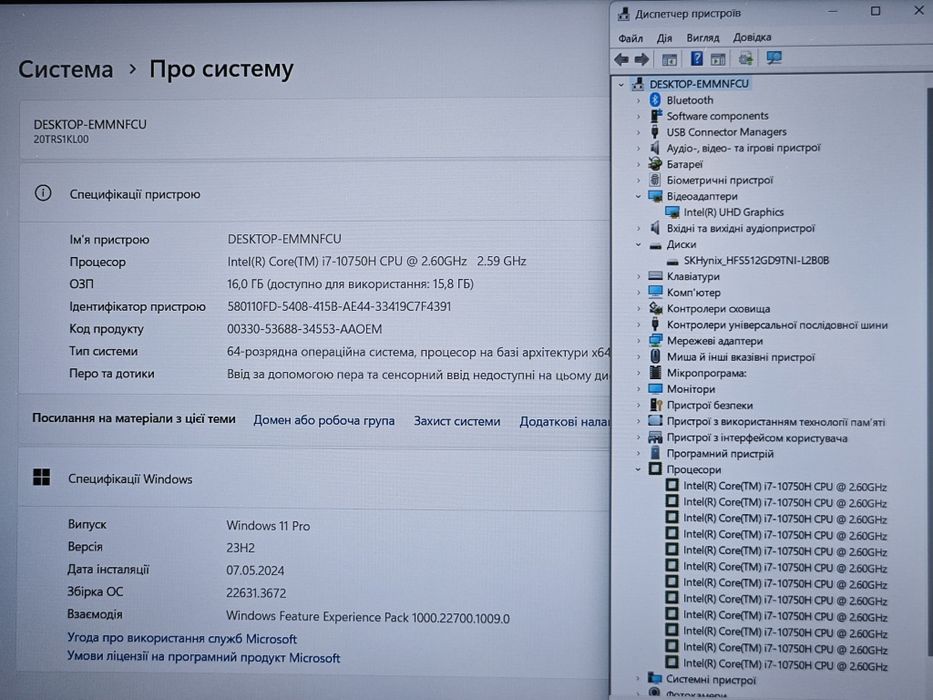Screen dimensions: 933x700
Task: Click the Мережеві адаптери network icon
Action: pos(655,340)
